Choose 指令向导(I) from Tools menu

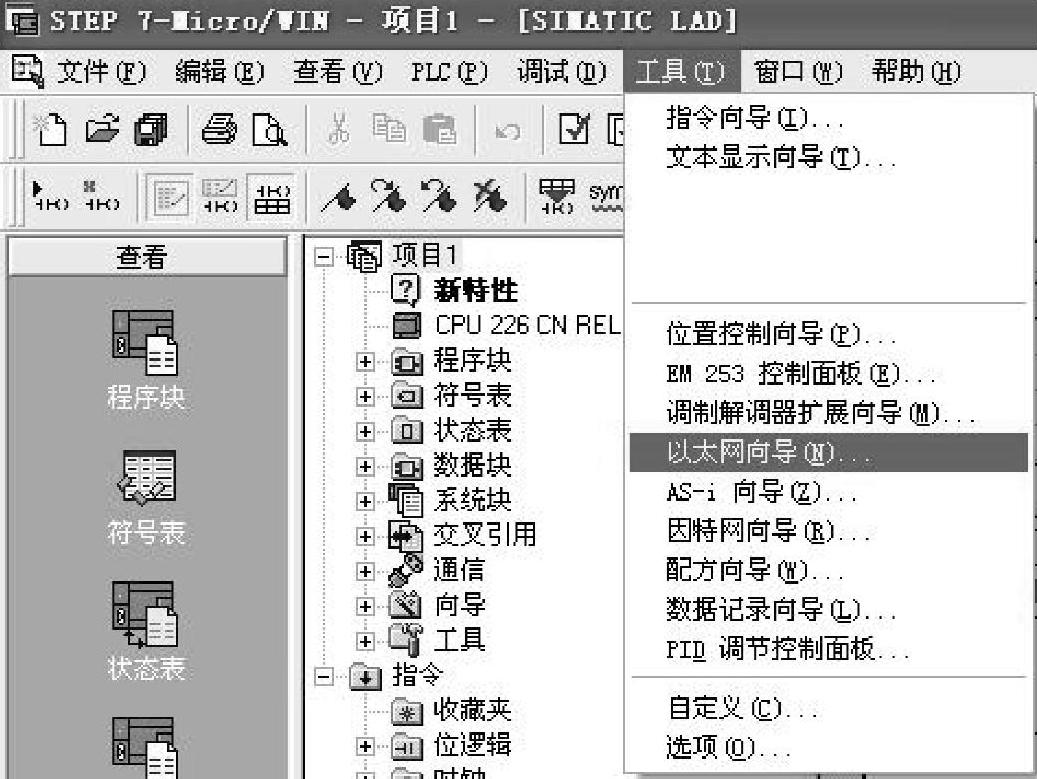tap(829, 118)
